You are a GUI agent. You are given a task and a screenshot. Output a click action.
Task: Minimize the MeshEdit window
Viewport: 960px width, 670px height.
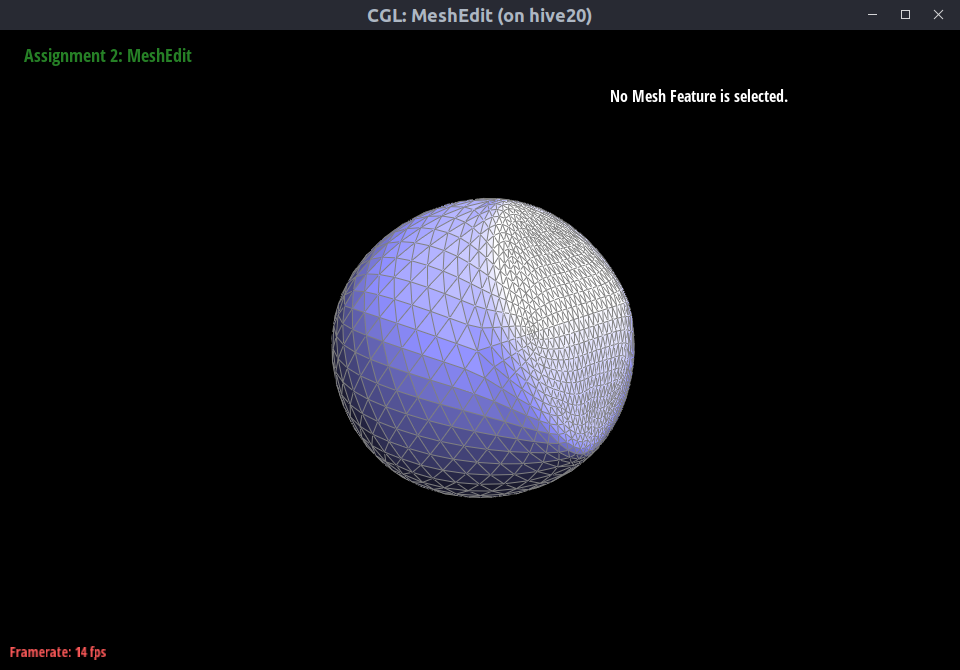click(x=873, y=15)
